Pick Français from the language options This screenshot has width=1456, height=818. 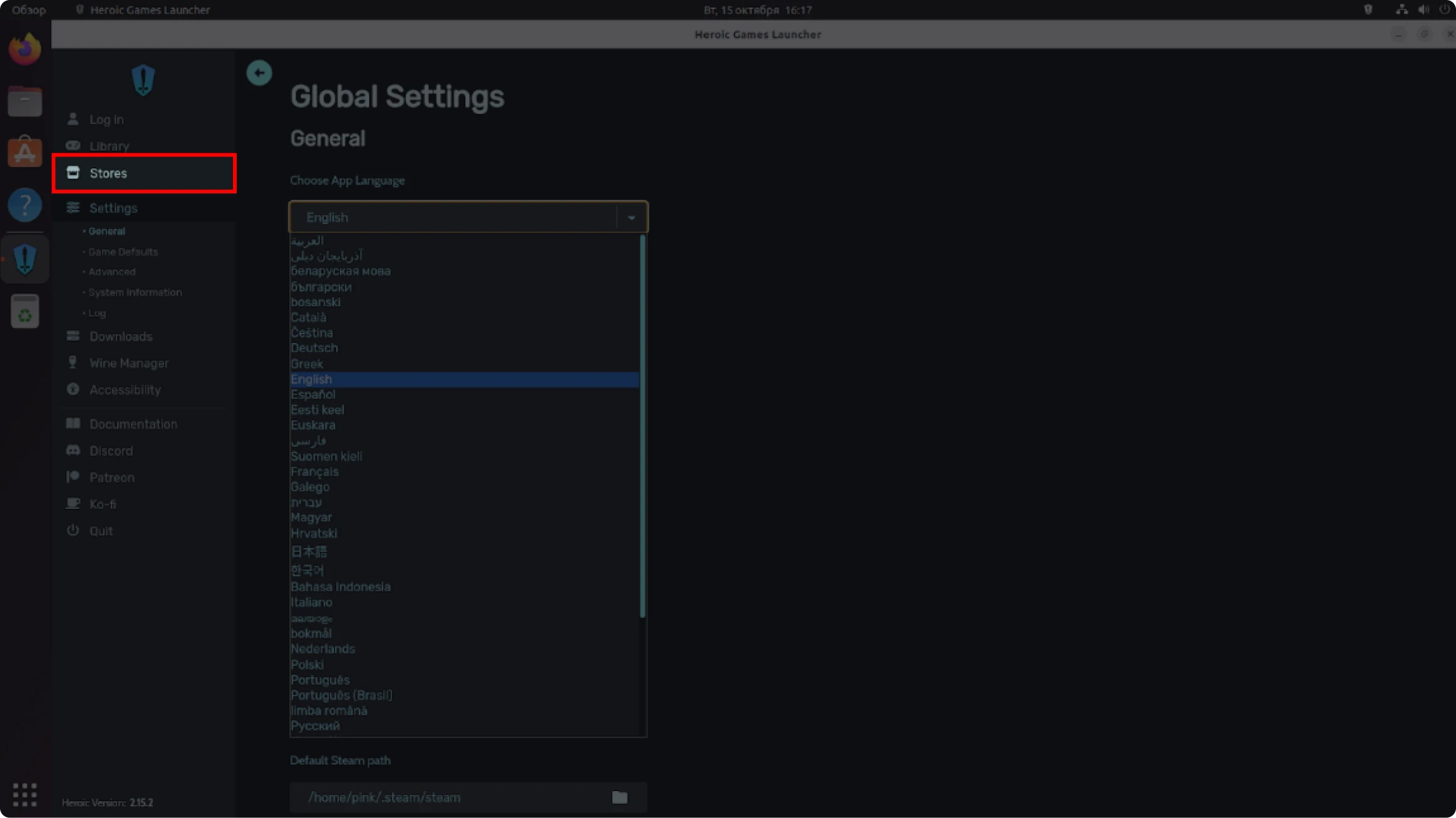point(314,472)
